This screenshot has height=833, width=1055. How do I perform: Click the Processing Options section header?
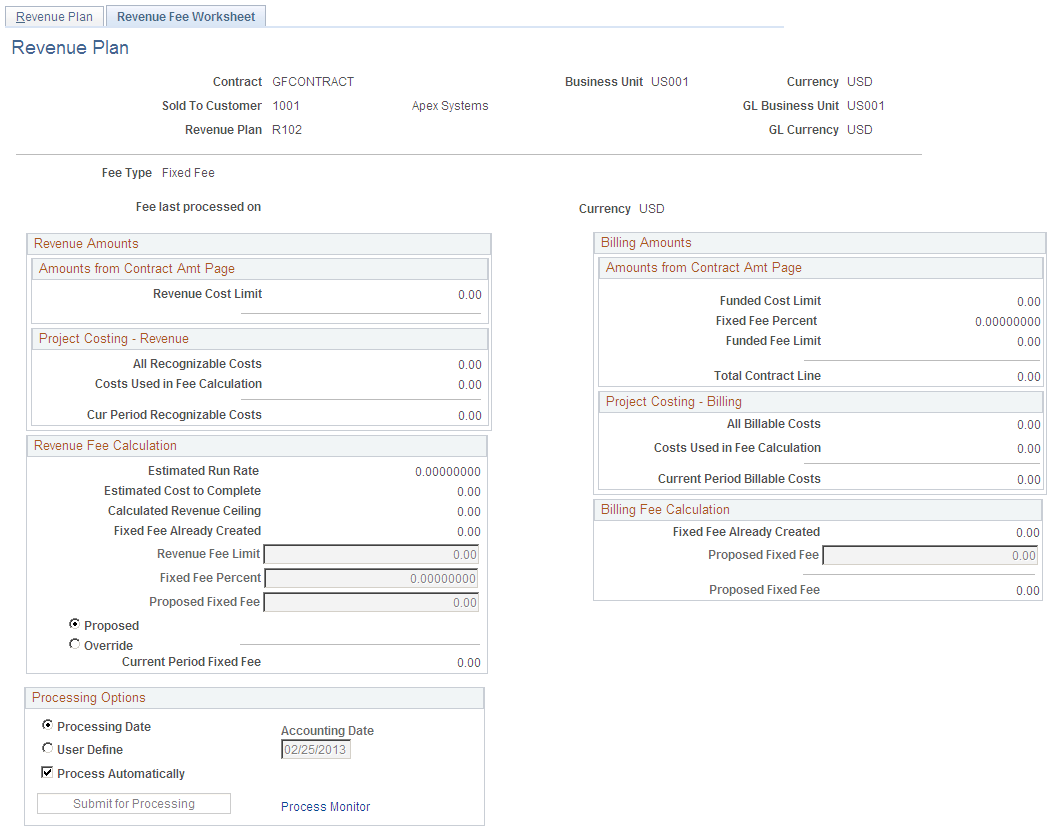tap(88, 697)
